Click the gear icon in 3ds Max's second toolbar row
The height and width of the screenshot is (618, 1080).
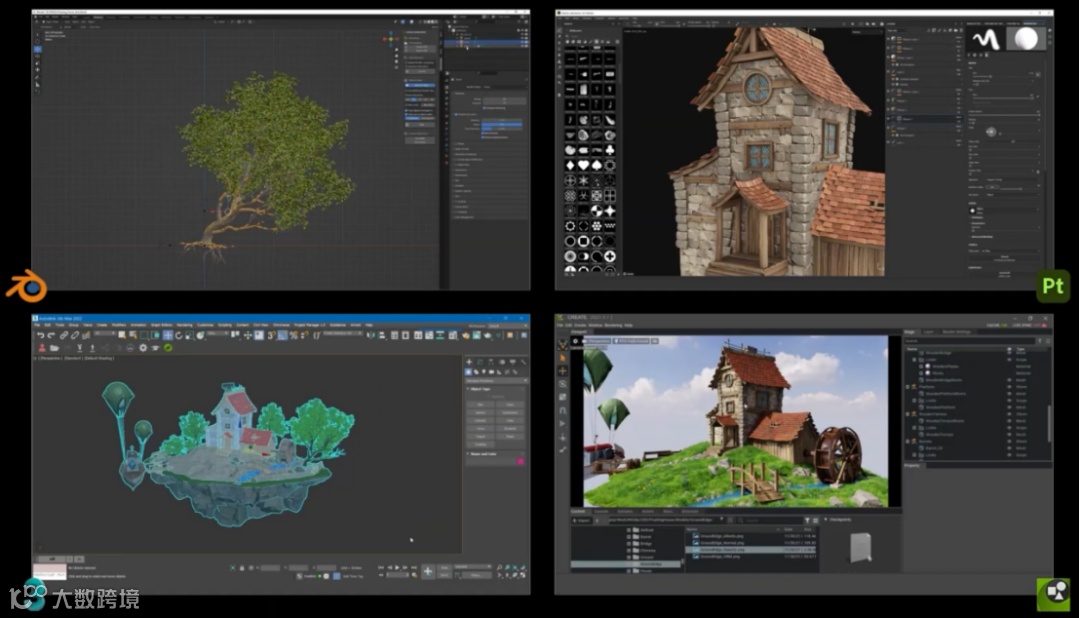tap(143, 348)
